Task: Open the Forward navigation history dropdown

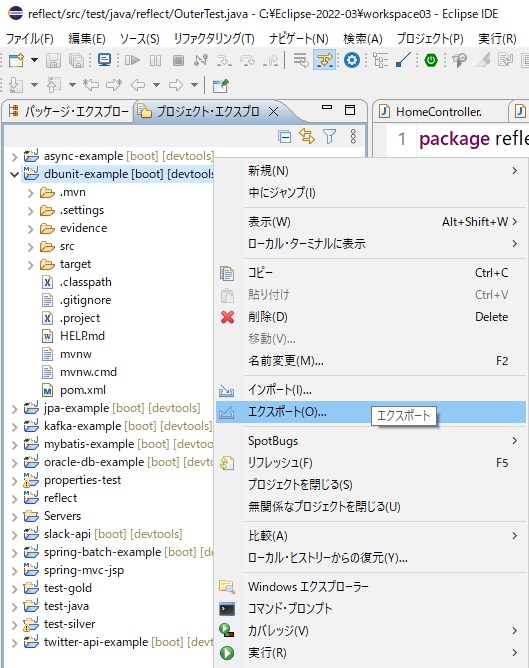Action: (194, 85)
